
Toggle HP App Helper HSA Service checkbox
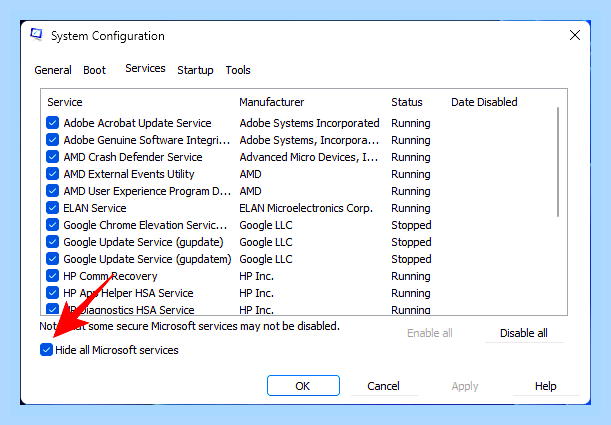[x=52, y=293]
